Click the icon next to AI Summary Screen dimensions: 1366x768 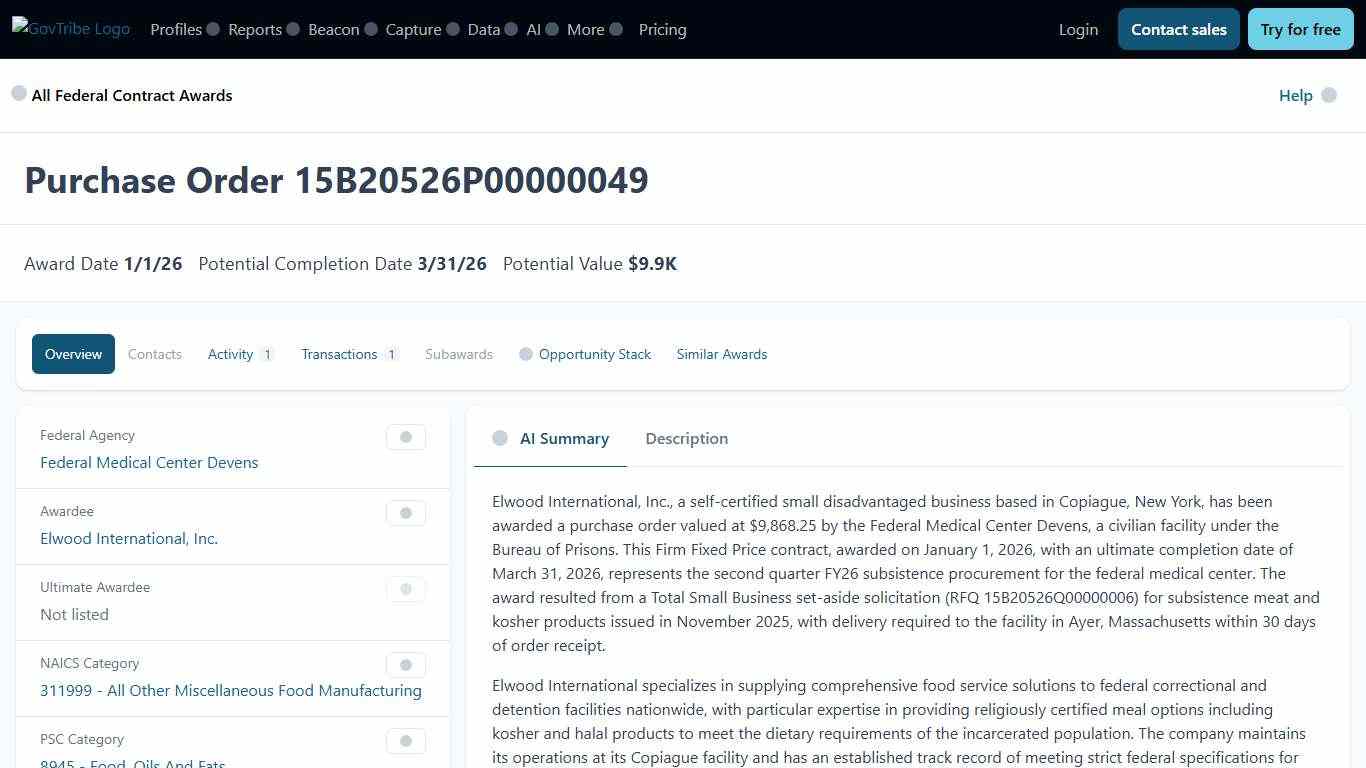tap(500, 438)
